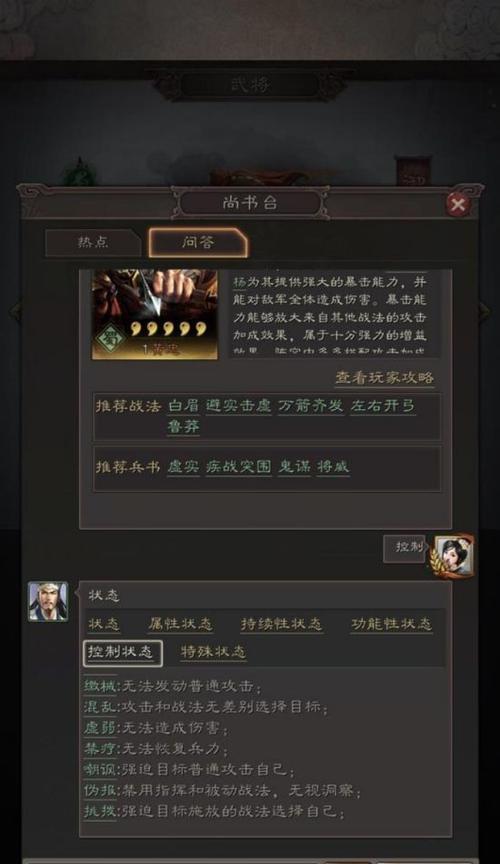Open the 虚实 military book link

[184, 467]
